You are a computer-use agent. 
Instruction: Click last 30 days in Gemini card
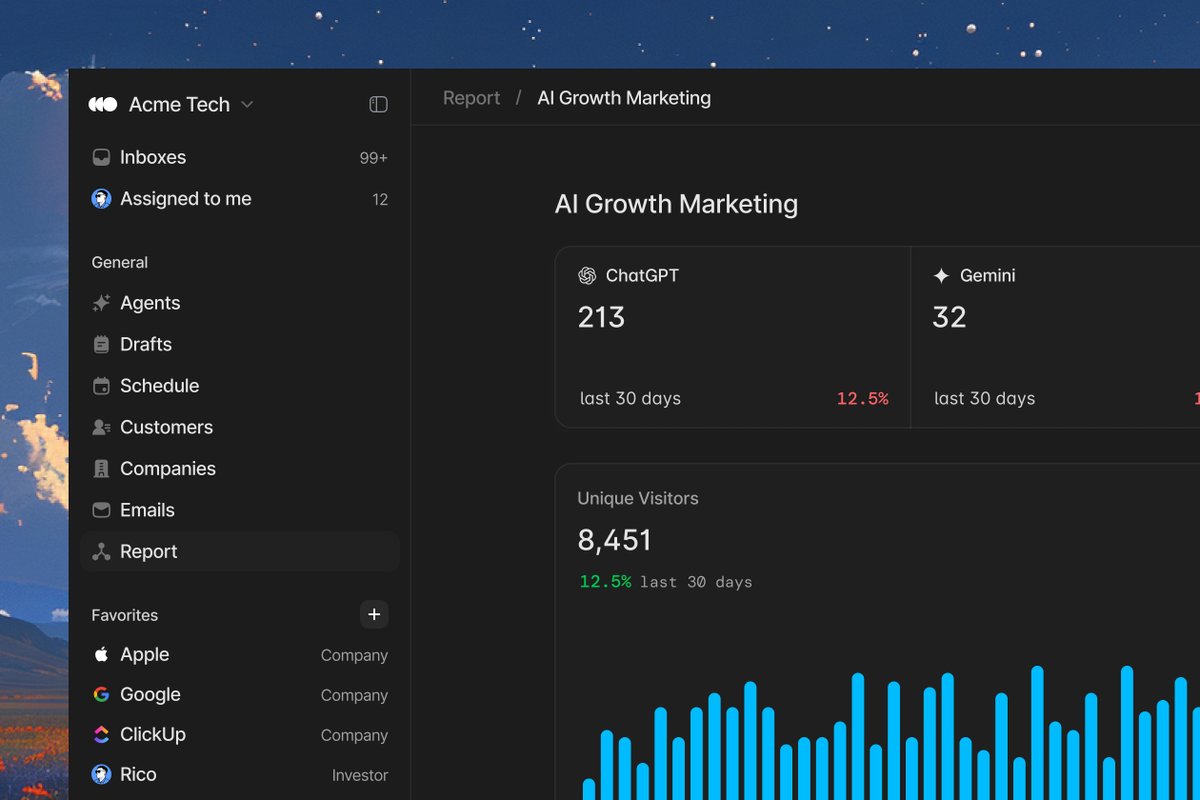pos(985,398)
